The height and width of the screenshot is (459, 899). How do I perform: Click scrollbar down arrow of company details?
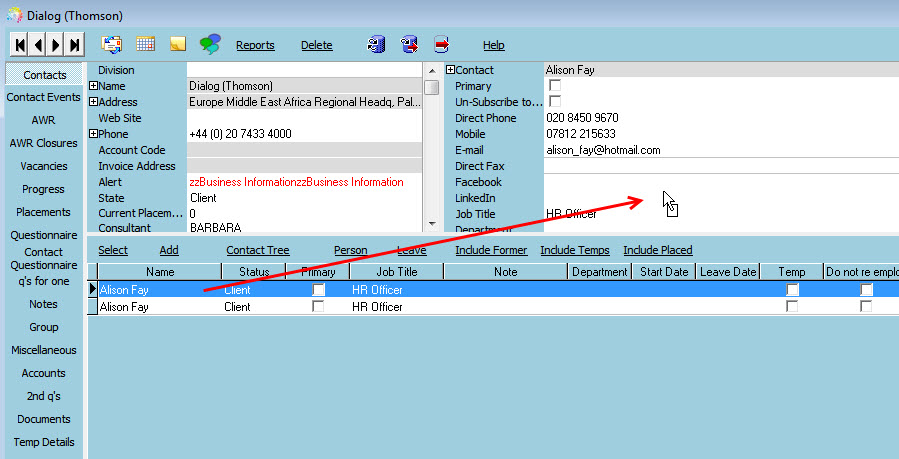(x=432, y=224)
